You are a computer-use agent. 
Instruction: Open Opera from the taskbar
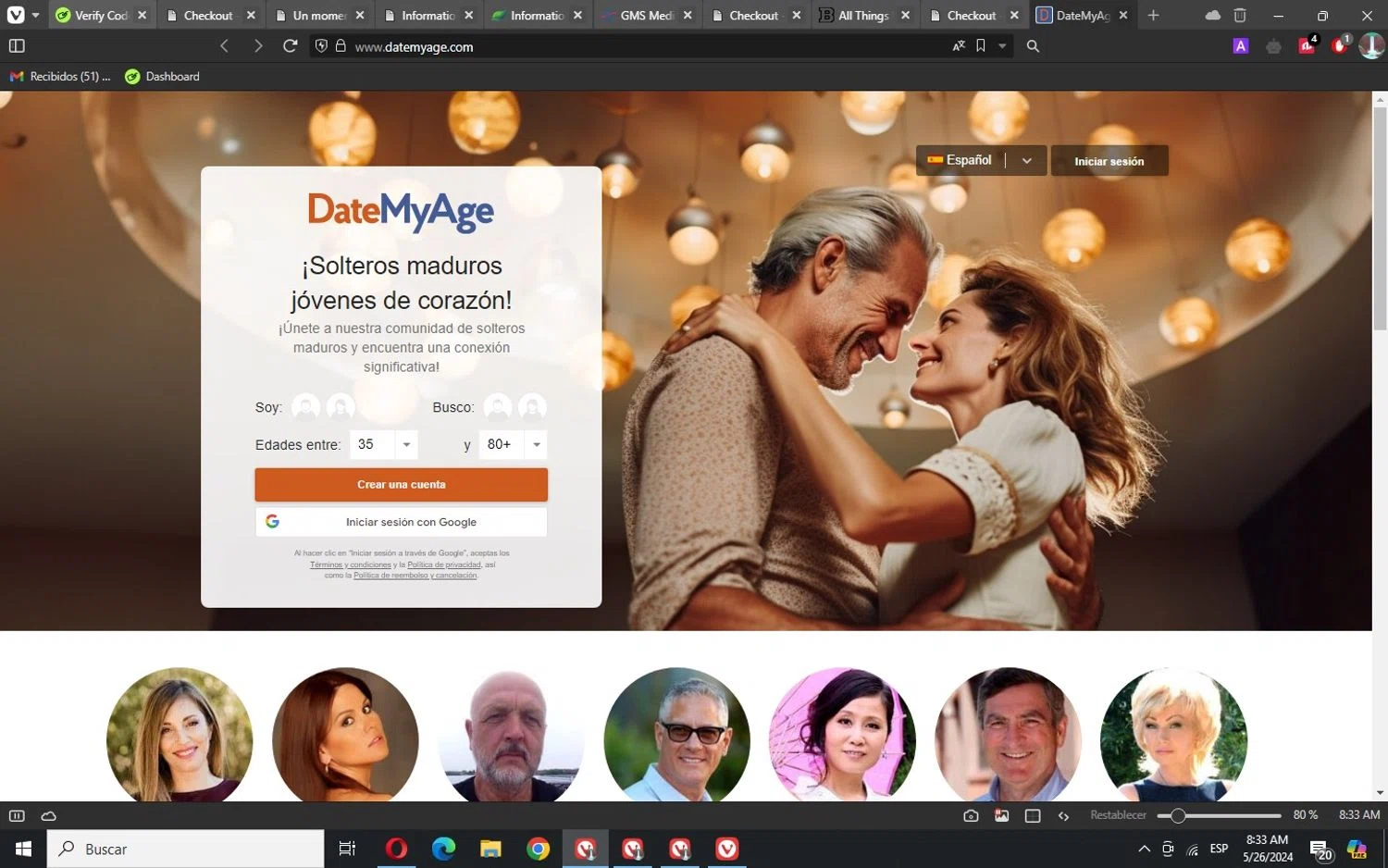coord(396,849)
